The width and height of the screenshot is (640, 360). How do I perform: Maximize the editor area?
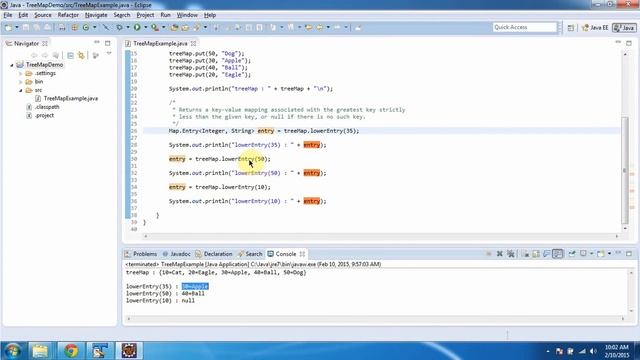629,43
